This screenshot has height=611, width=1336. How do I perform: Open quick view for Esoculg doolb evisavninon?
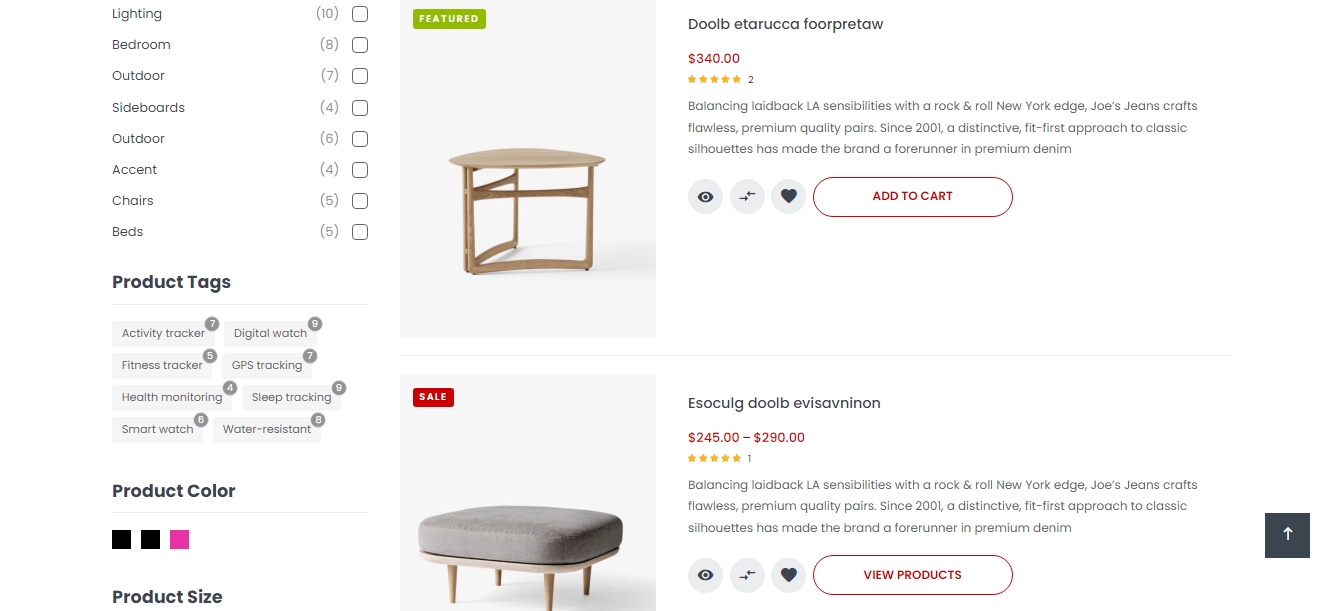[x=705, y=575]
